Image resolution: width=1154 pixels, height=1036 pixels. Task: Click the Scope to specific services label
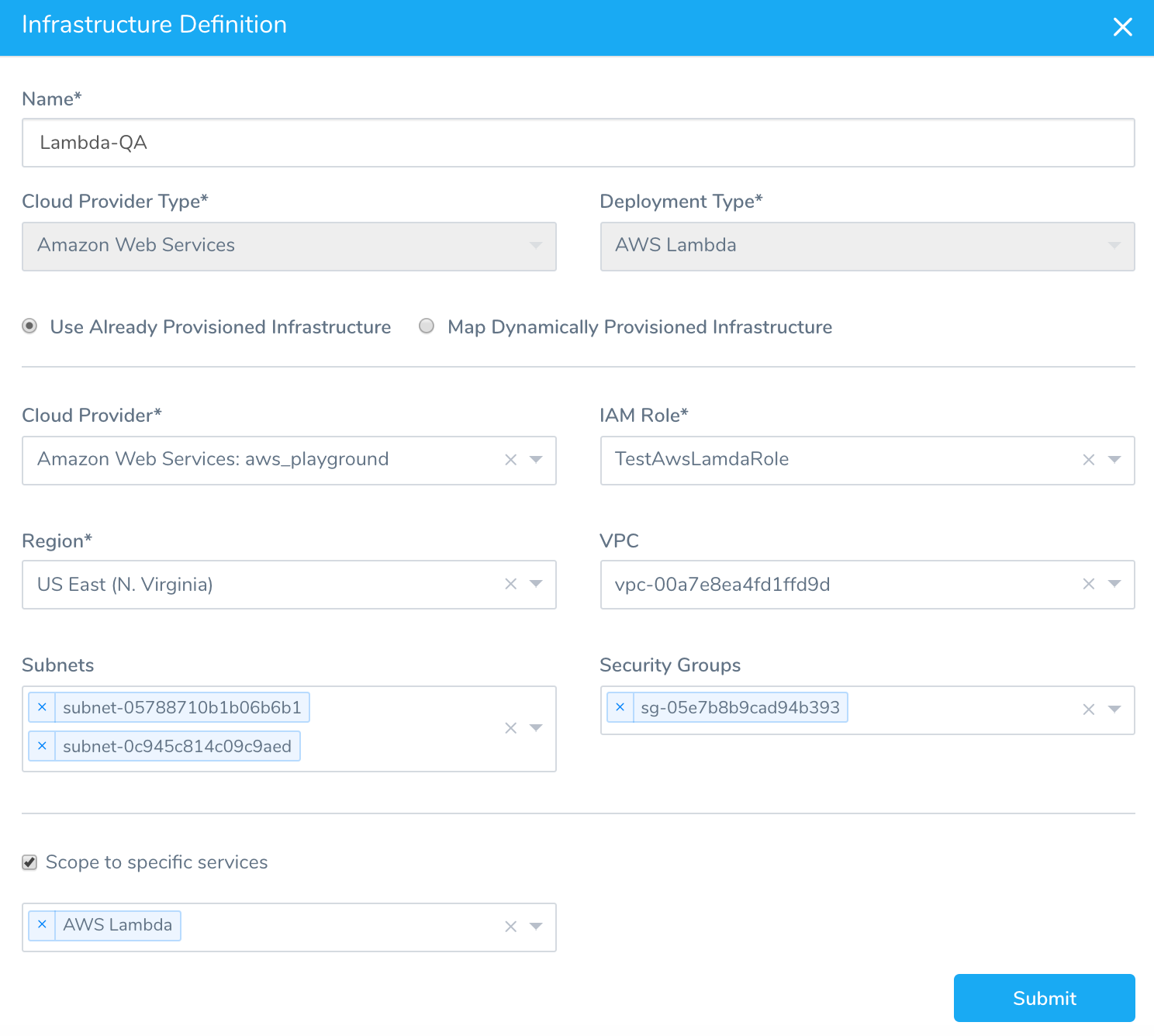pos(157,862)
